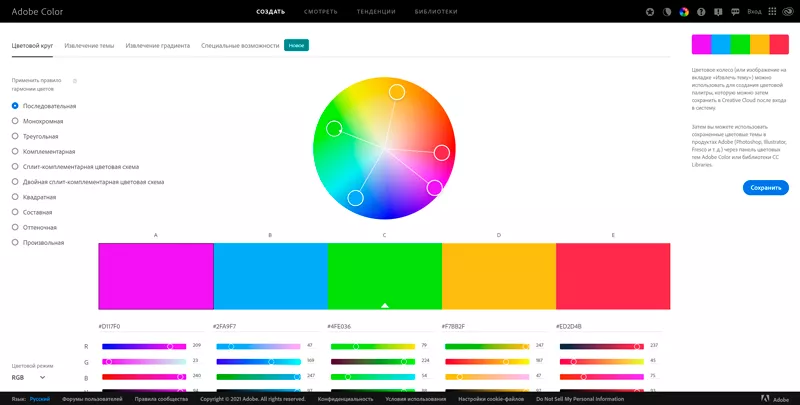Click the Сохранить button
800x405 pixels.
pos(766,188)
